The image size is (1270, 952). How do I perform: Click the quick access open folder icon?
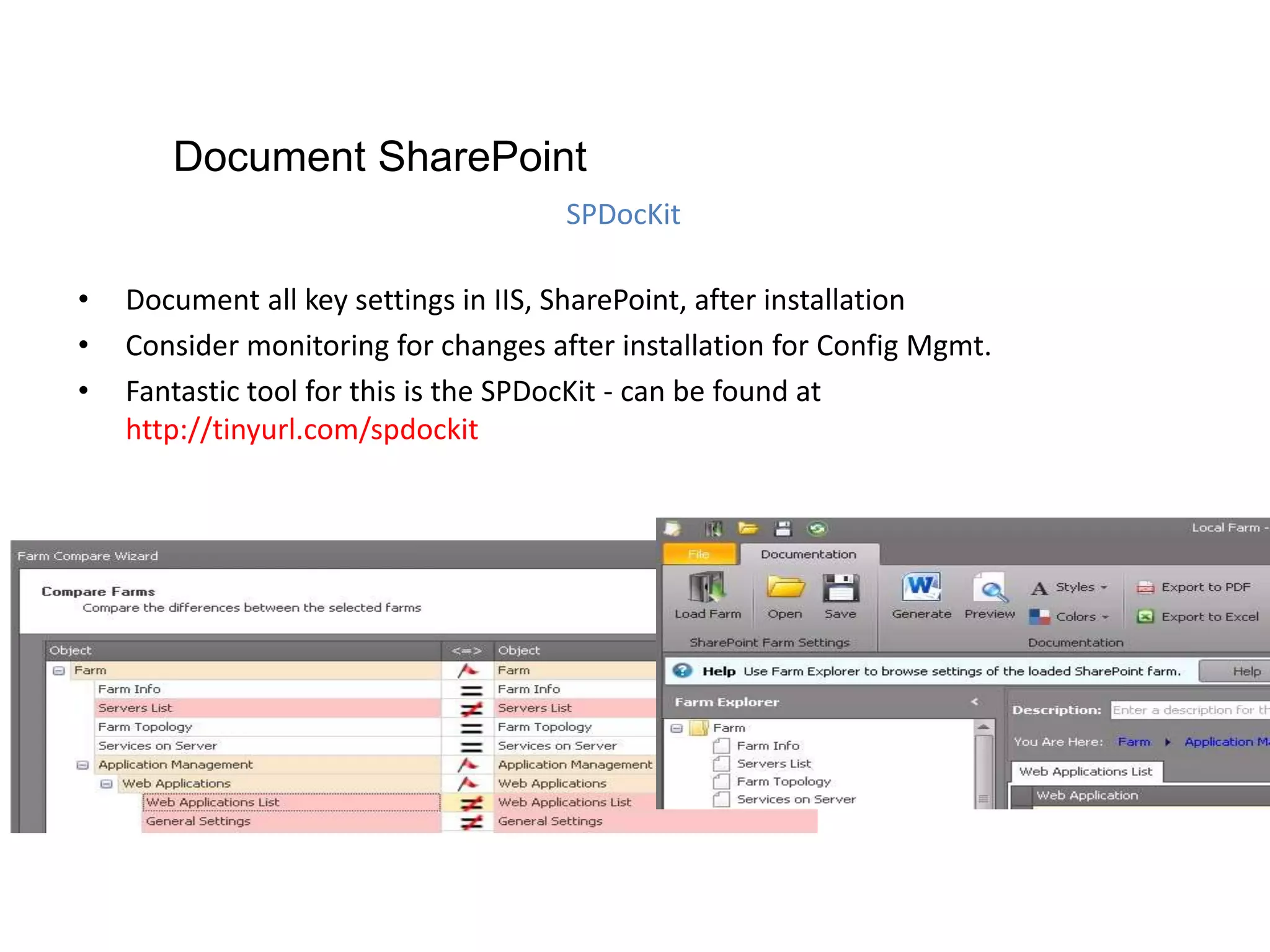(748, 529)
